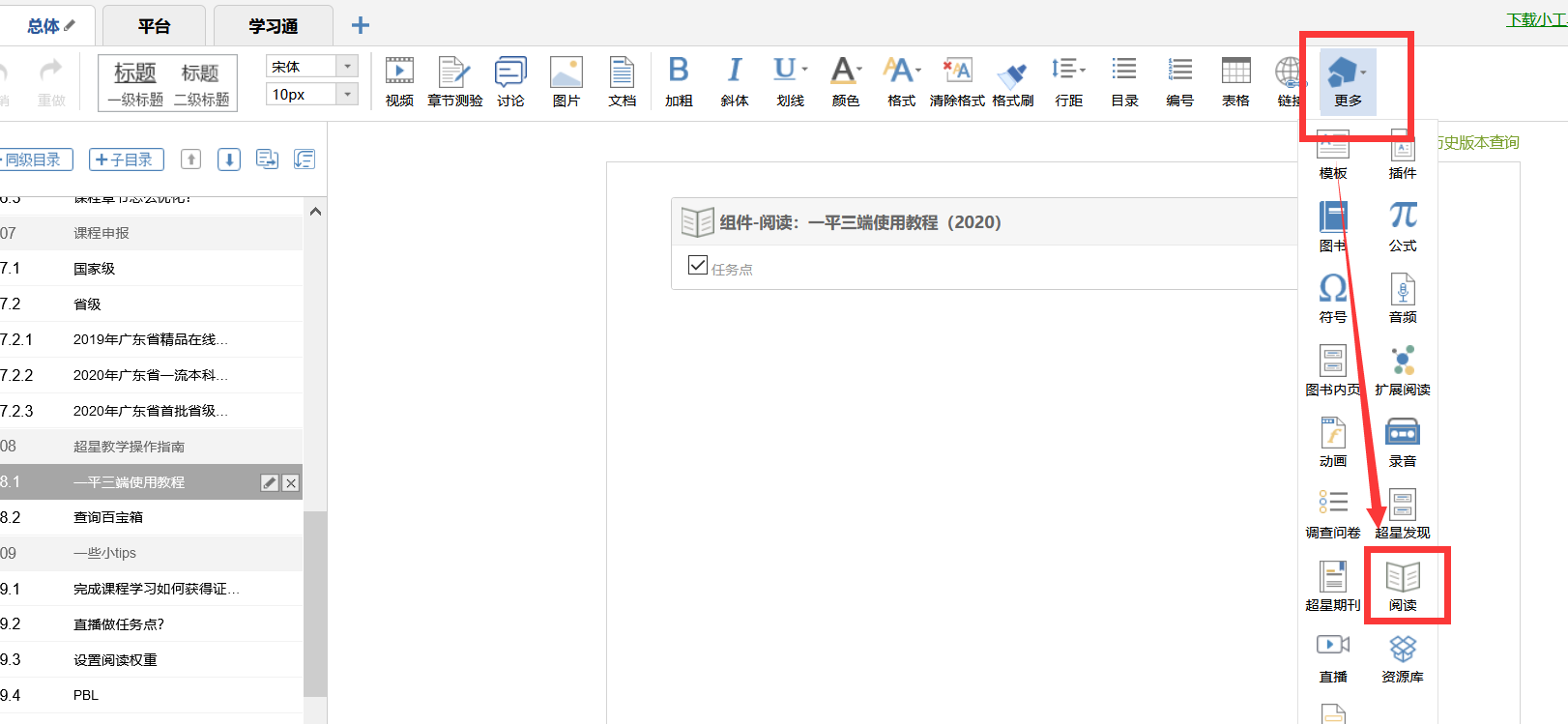
Task: Delete the 一平三端使用教程 chapter
Action: [x=291, y=482]
